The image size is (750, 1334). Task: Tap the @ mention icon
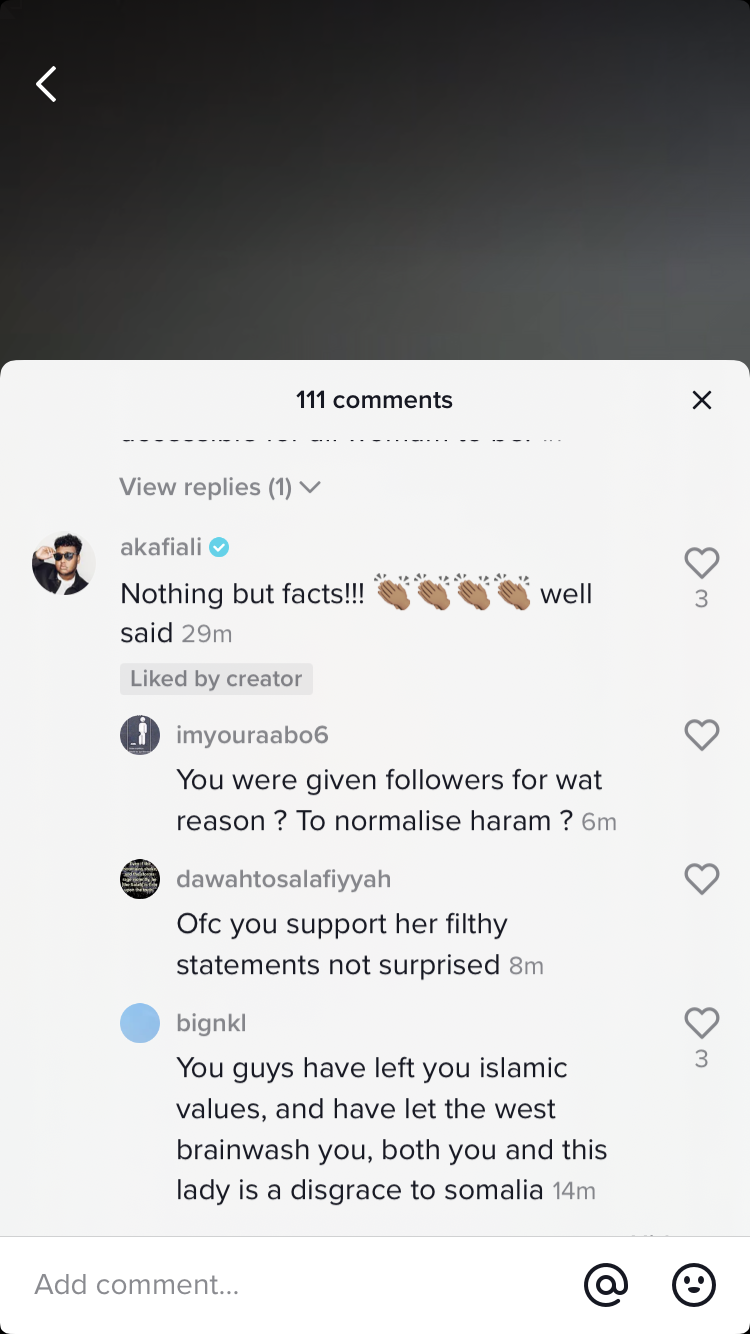tap(606, 1284)
